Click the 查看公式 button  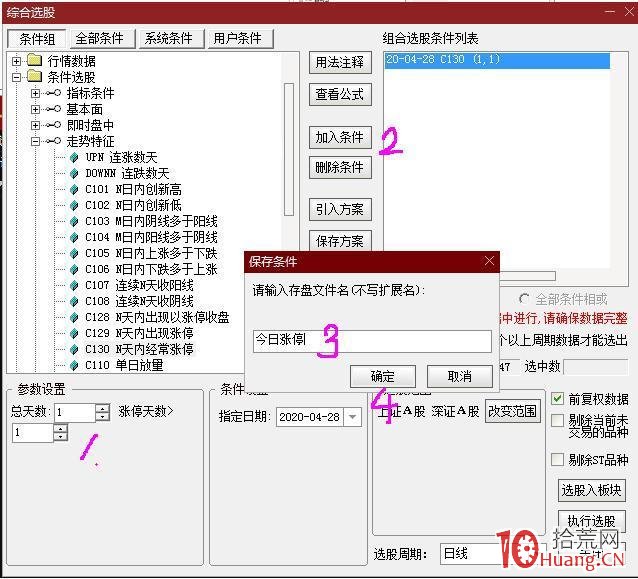340,94
